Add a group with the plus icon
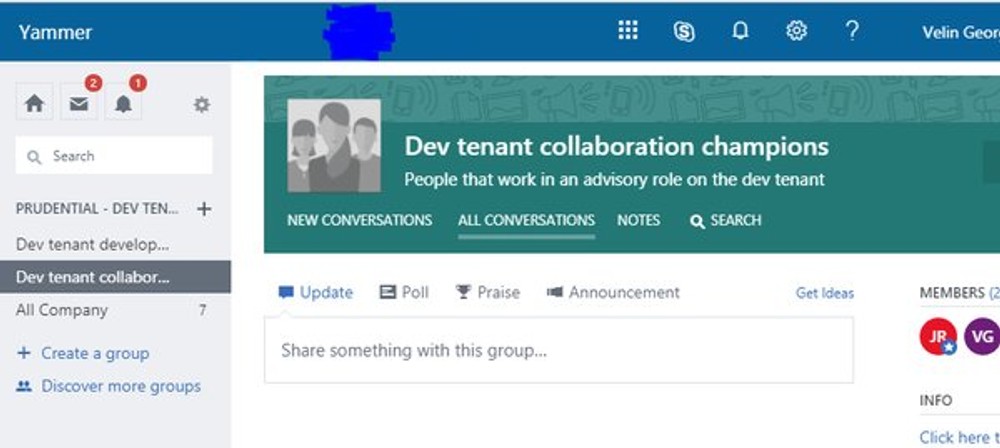The height and width of the screenshot is (448, 1000). [204, 209]
